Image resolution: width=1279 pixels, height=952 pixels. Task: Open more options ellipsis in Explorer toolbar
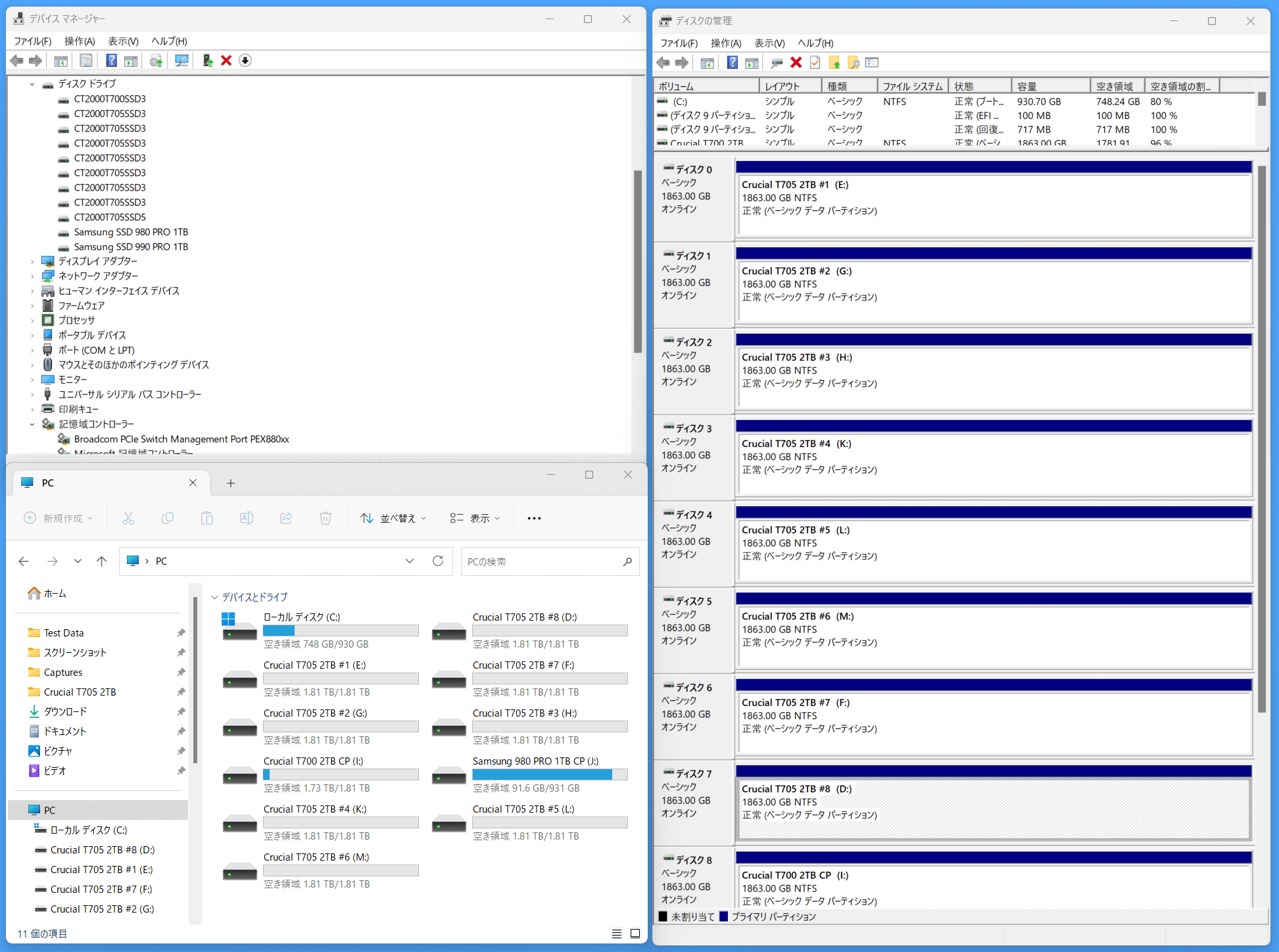coord(534,518)
